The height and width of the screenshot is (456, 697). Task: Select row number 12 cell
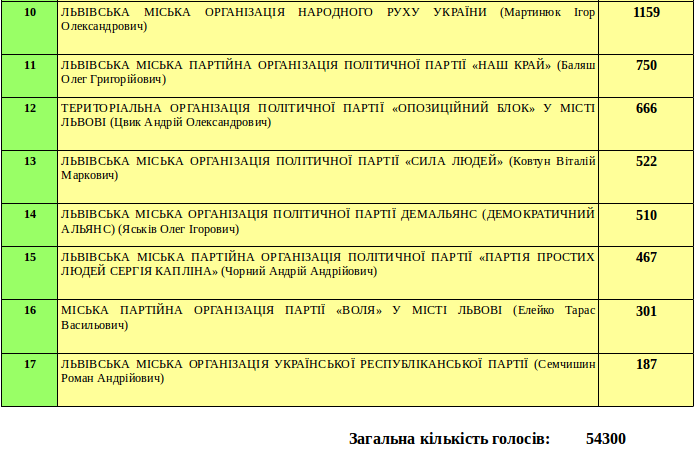(30, 124)
